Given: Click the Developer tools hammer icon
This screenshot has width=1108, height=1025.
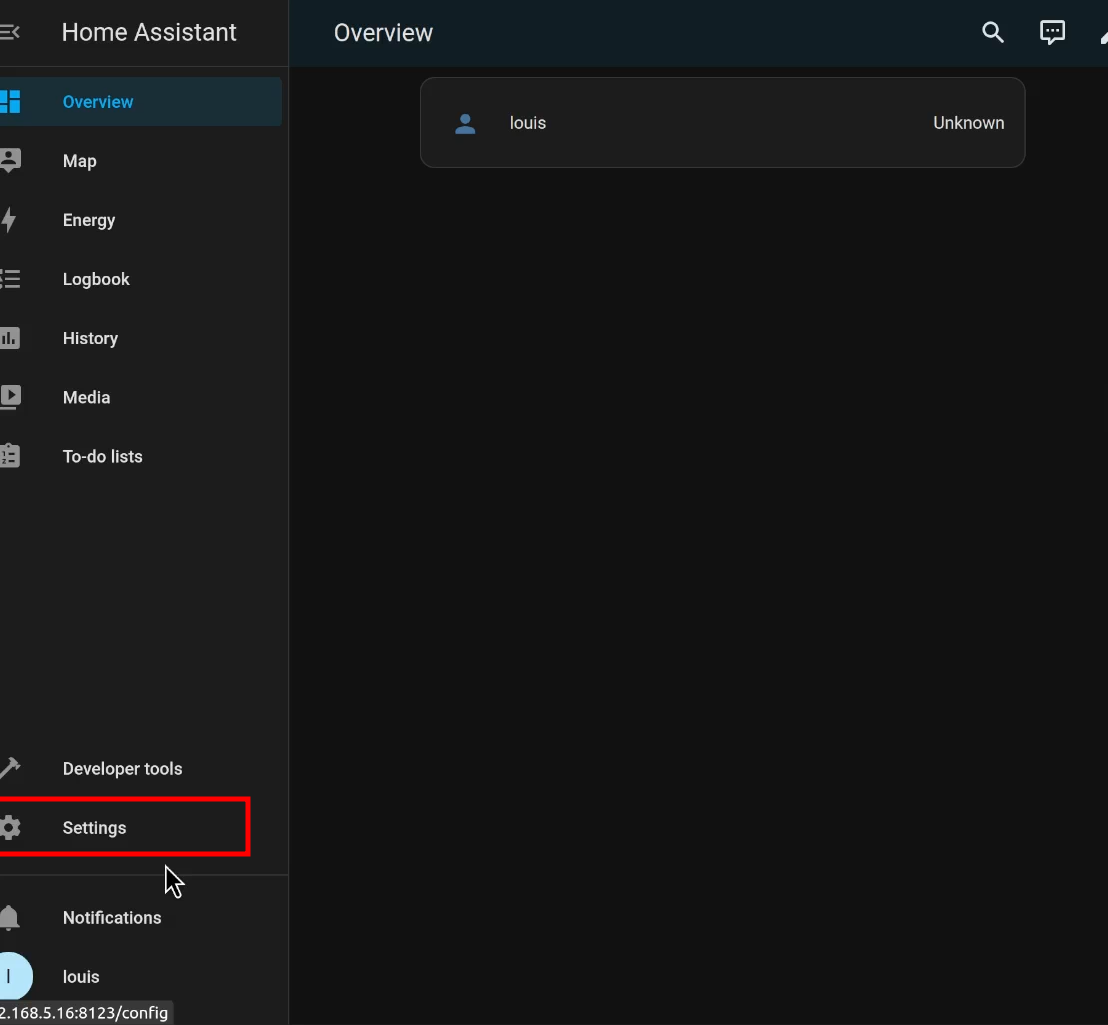Looking at the screenshot, I should click(x=10, y=768).
